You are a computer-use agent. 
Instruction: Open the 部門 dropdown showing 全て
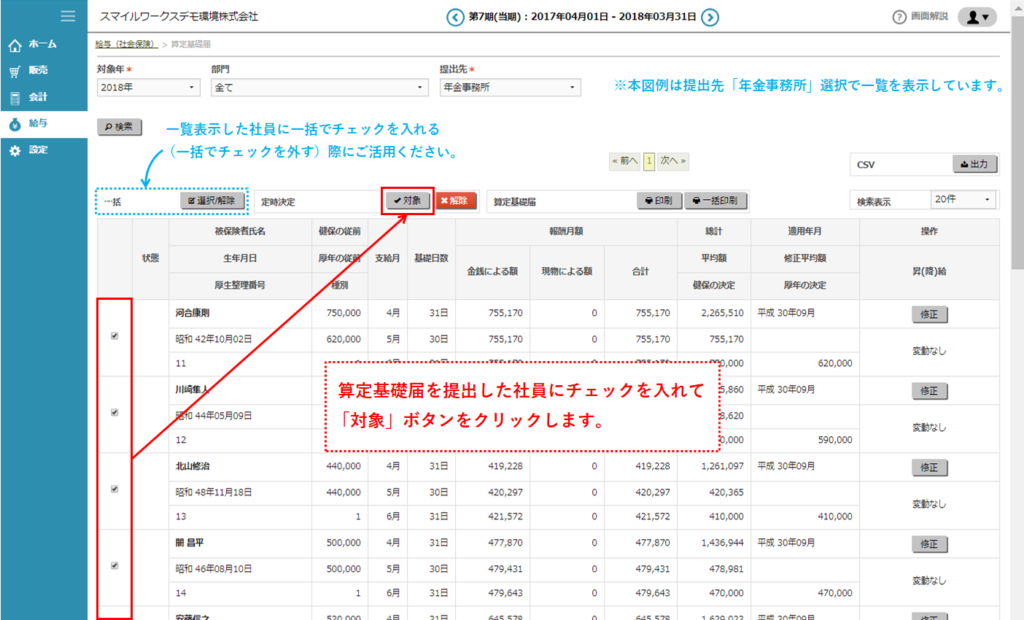pos(319,88)
